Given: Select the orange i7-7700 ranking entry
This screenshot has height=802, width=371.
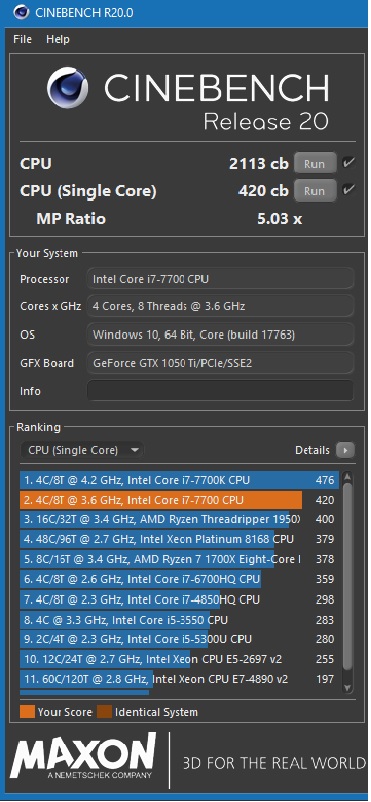Looking at the screenshot, I should click(180, 500).
